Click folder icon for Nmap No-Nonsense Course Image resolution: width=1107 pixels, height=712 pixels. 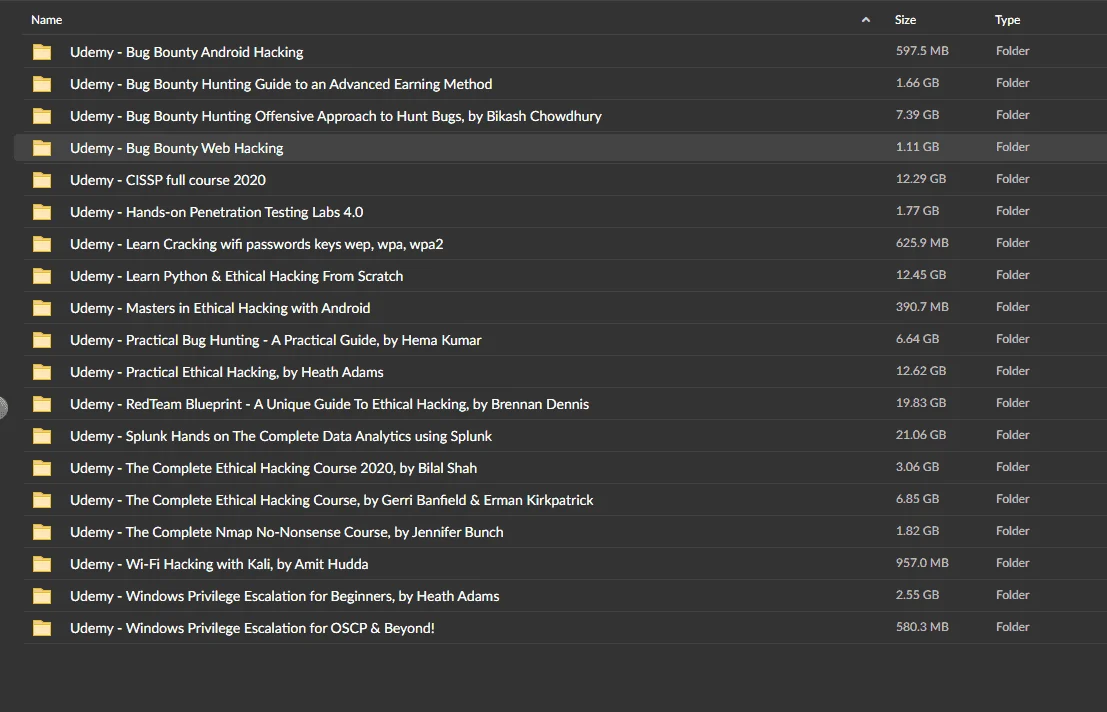click(42, 532)
